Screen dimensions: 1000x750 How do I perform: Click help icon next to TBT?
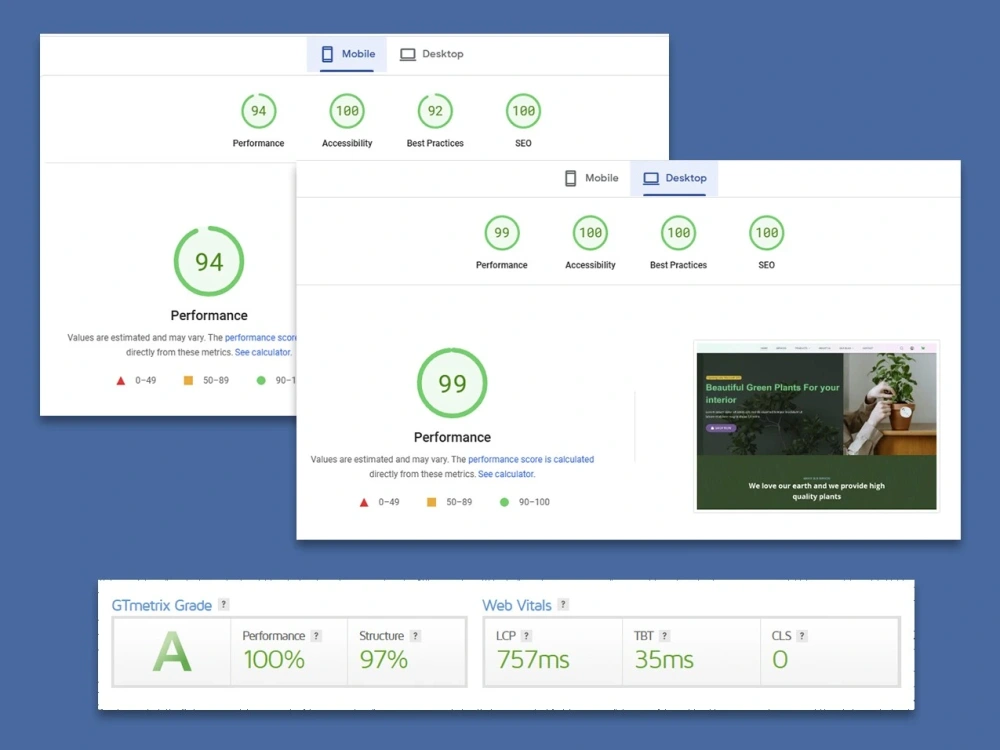[x=664, y=636]
